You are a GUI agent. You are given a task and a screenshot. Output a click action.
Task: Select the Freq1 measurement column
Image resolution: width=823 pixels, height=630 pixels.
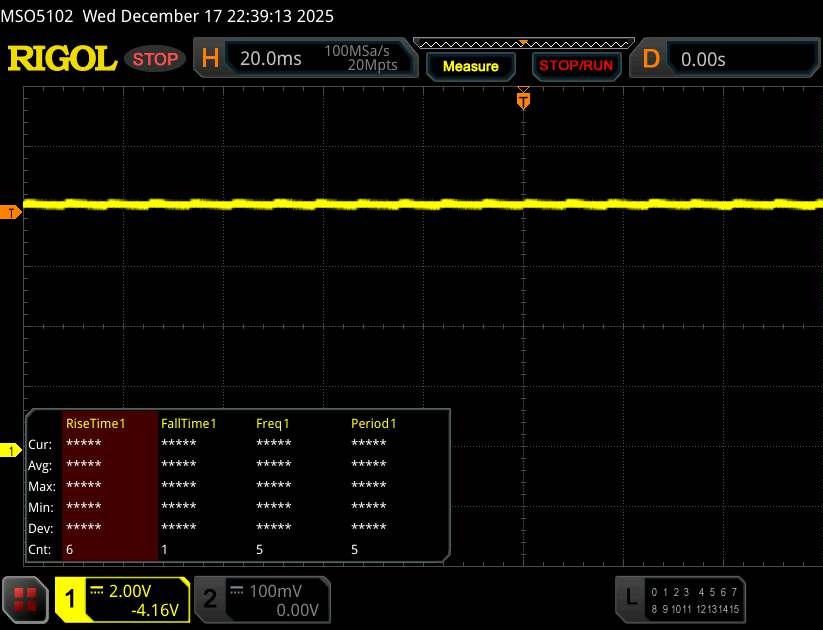click(274, 424)
